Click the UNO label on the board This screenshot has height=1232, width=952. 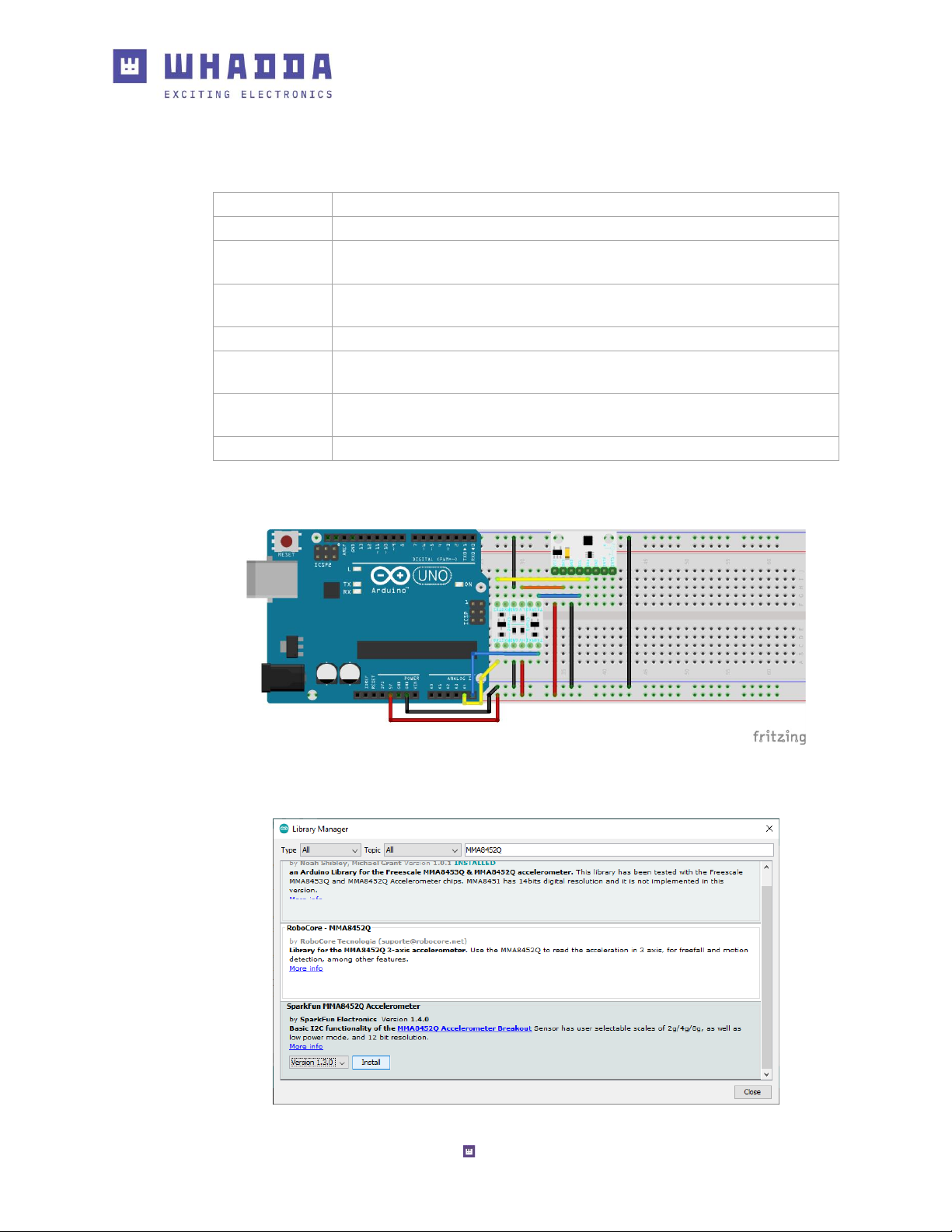(432, 576)
